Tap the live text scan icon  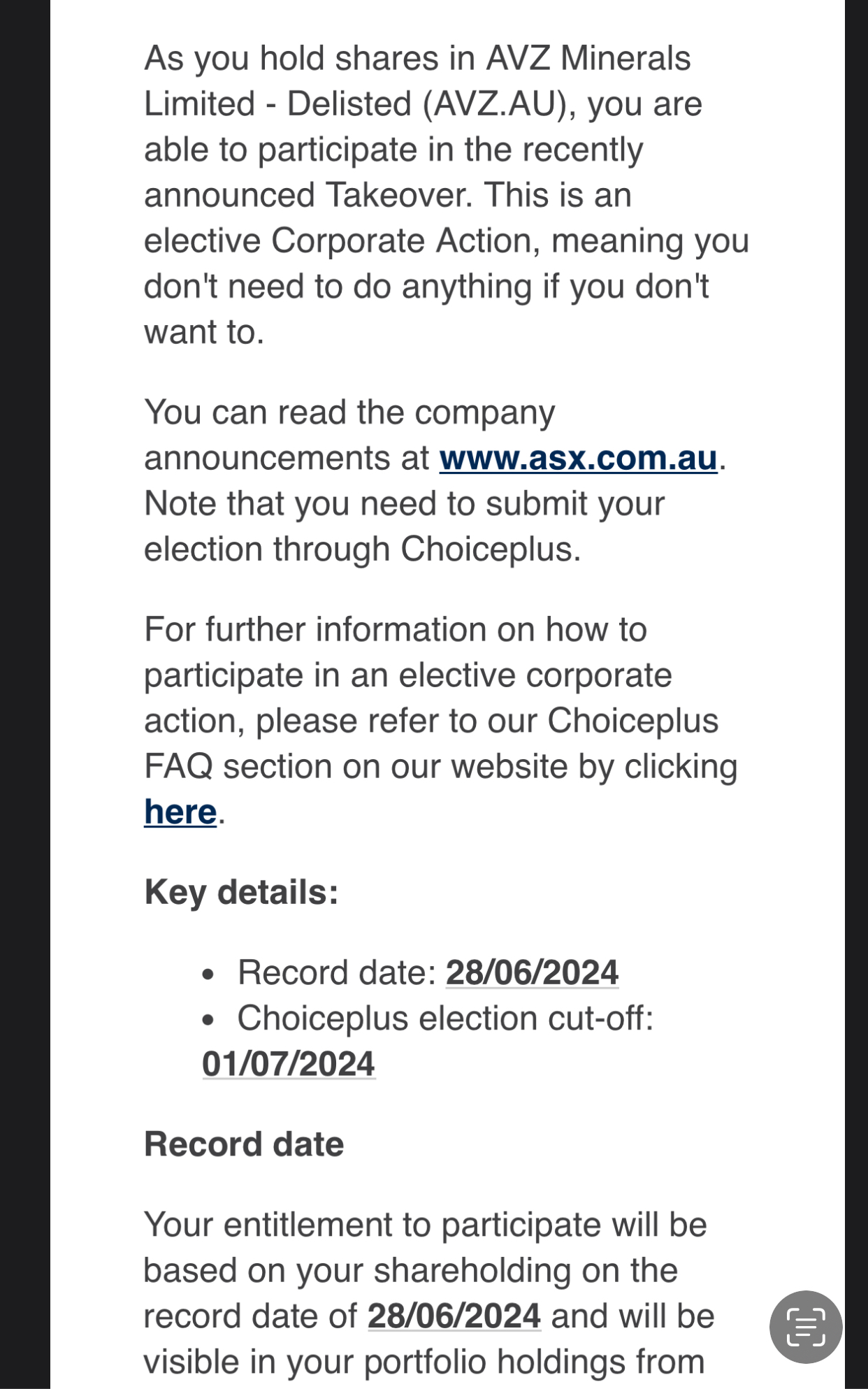(806, 1326)
